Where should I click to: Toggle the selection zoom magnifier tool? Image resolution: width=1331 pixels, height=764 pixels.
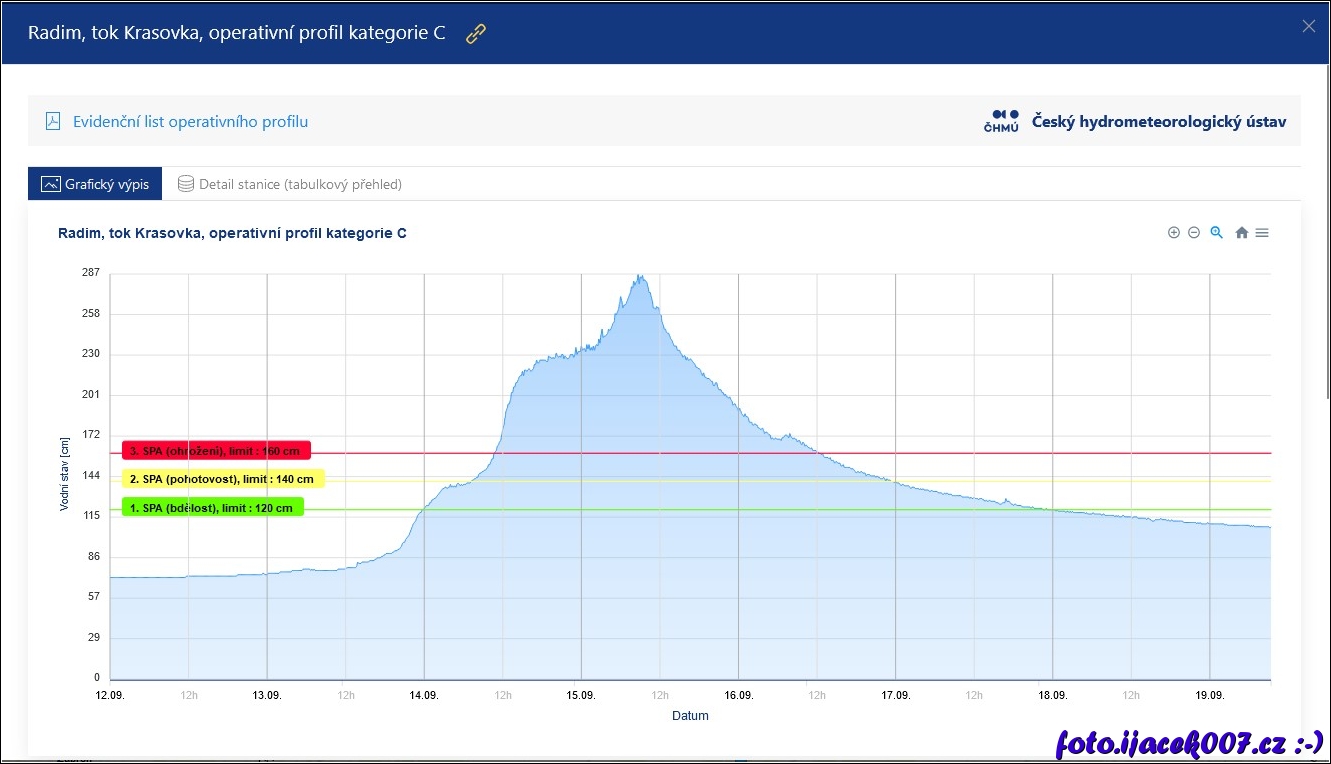[x=1217, y=233]
